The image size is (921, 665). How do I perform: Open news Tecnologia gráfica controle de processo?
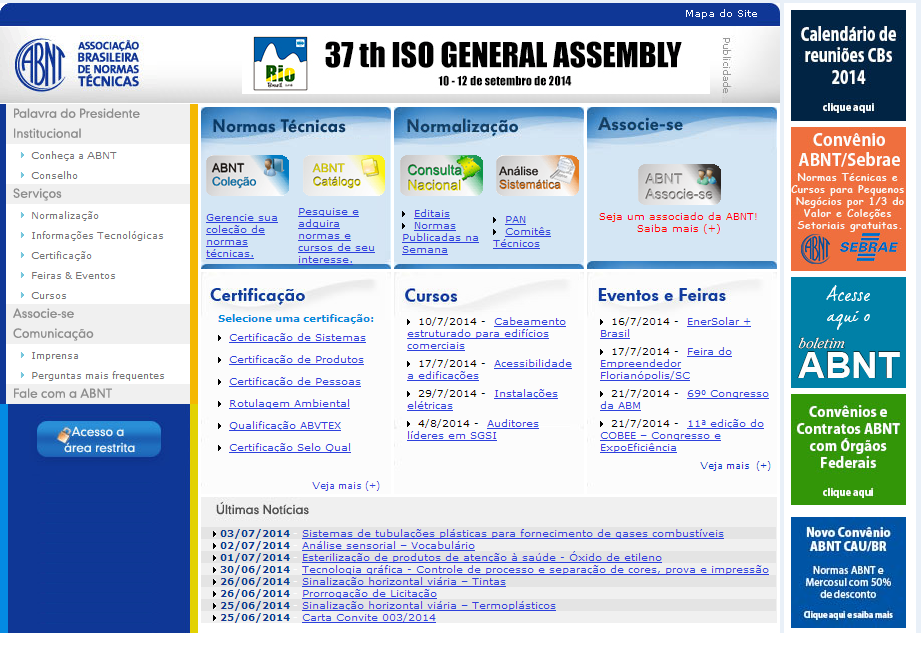[x=535, y=570]
